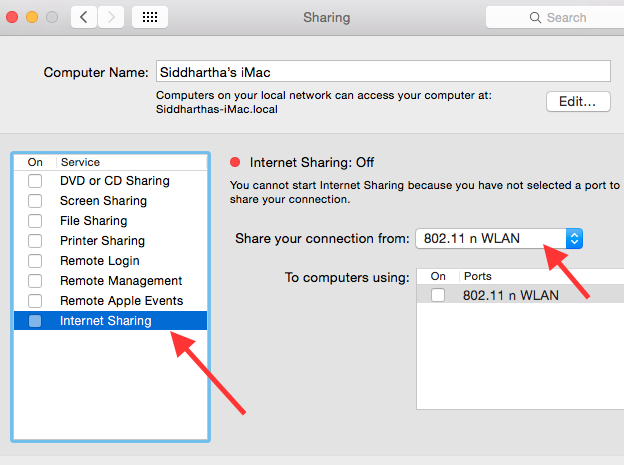Click the Computer Name text field
Viewport: 624px width, 465px height.
point(382,72)
